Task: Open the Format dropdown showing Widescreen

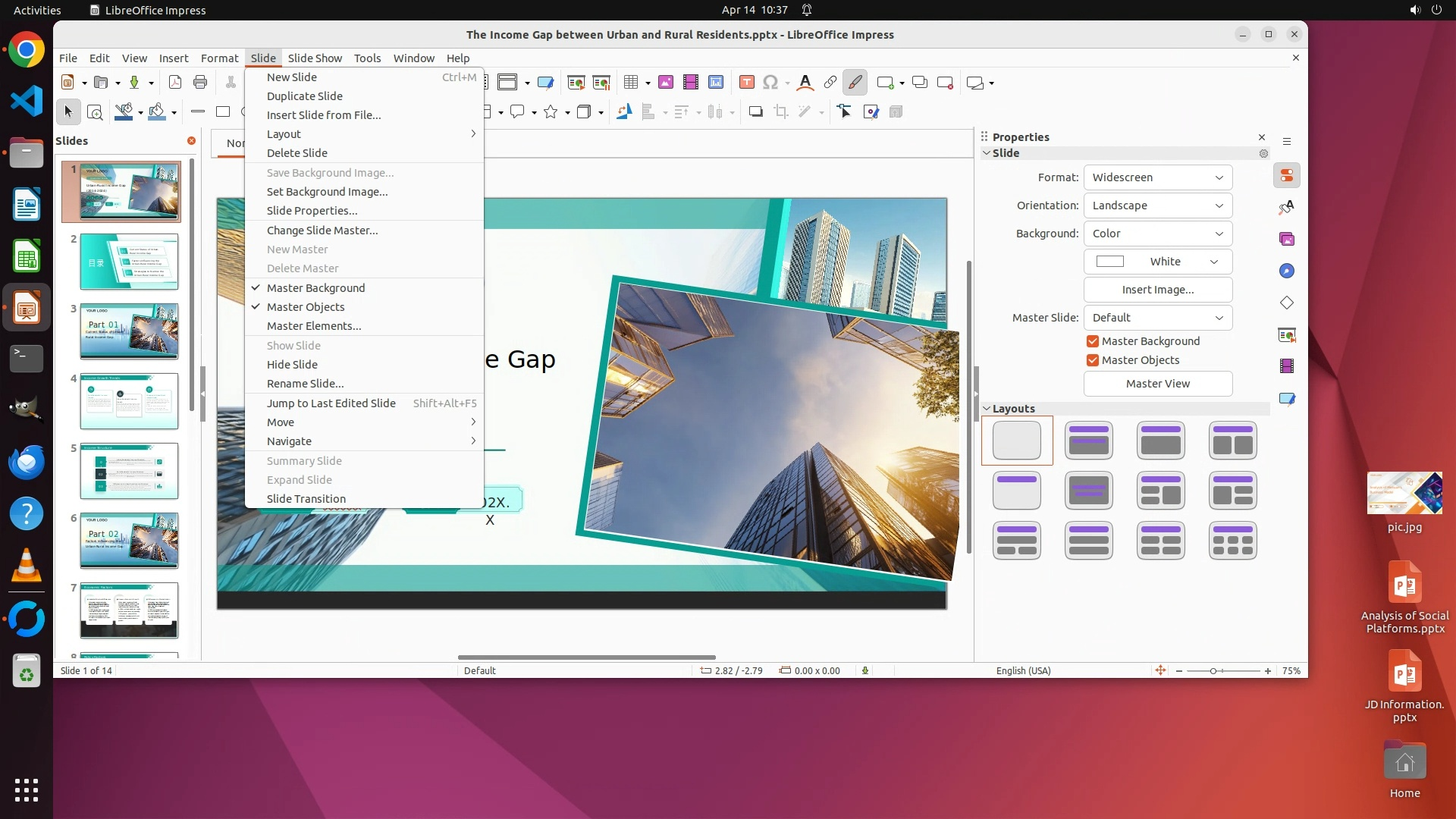Action: coord(1157,177)
